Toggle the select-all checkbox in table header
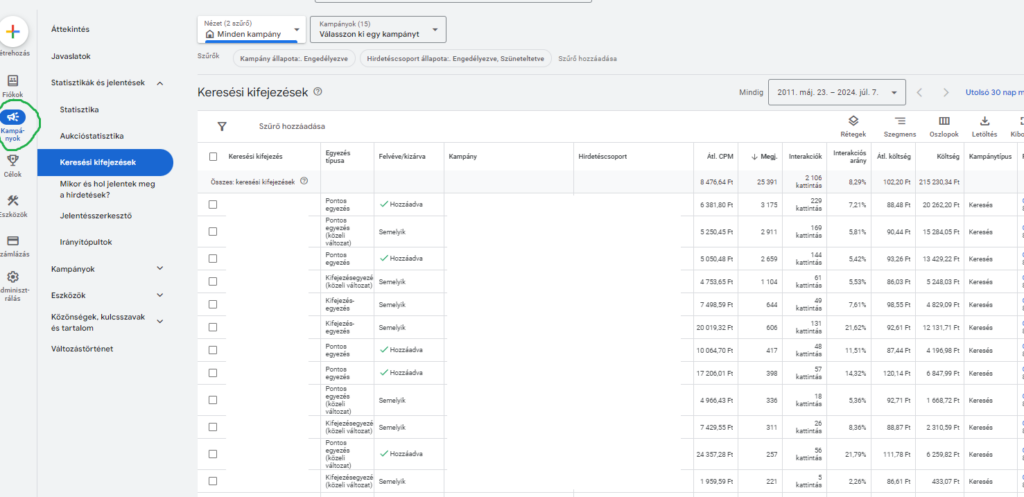The image size is (1024, 497). click(x=213, y=157)
